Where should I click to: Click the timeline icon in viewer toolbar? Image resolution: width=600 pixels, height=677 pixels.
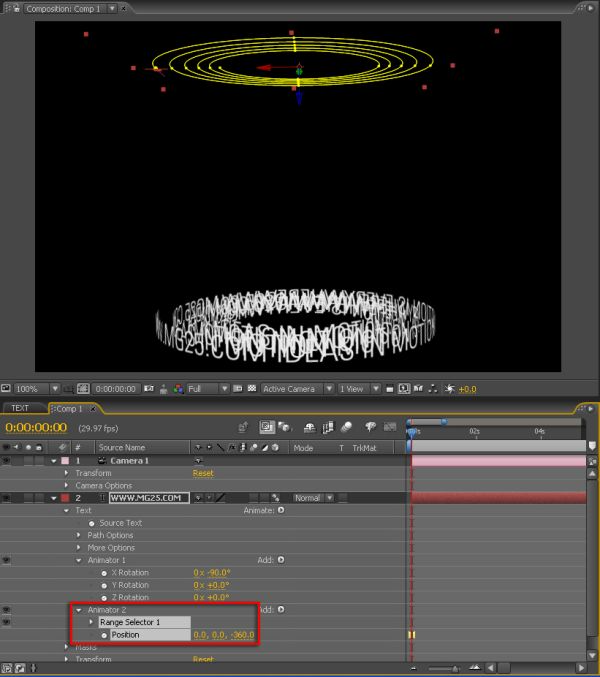click(x=418, y=389)
